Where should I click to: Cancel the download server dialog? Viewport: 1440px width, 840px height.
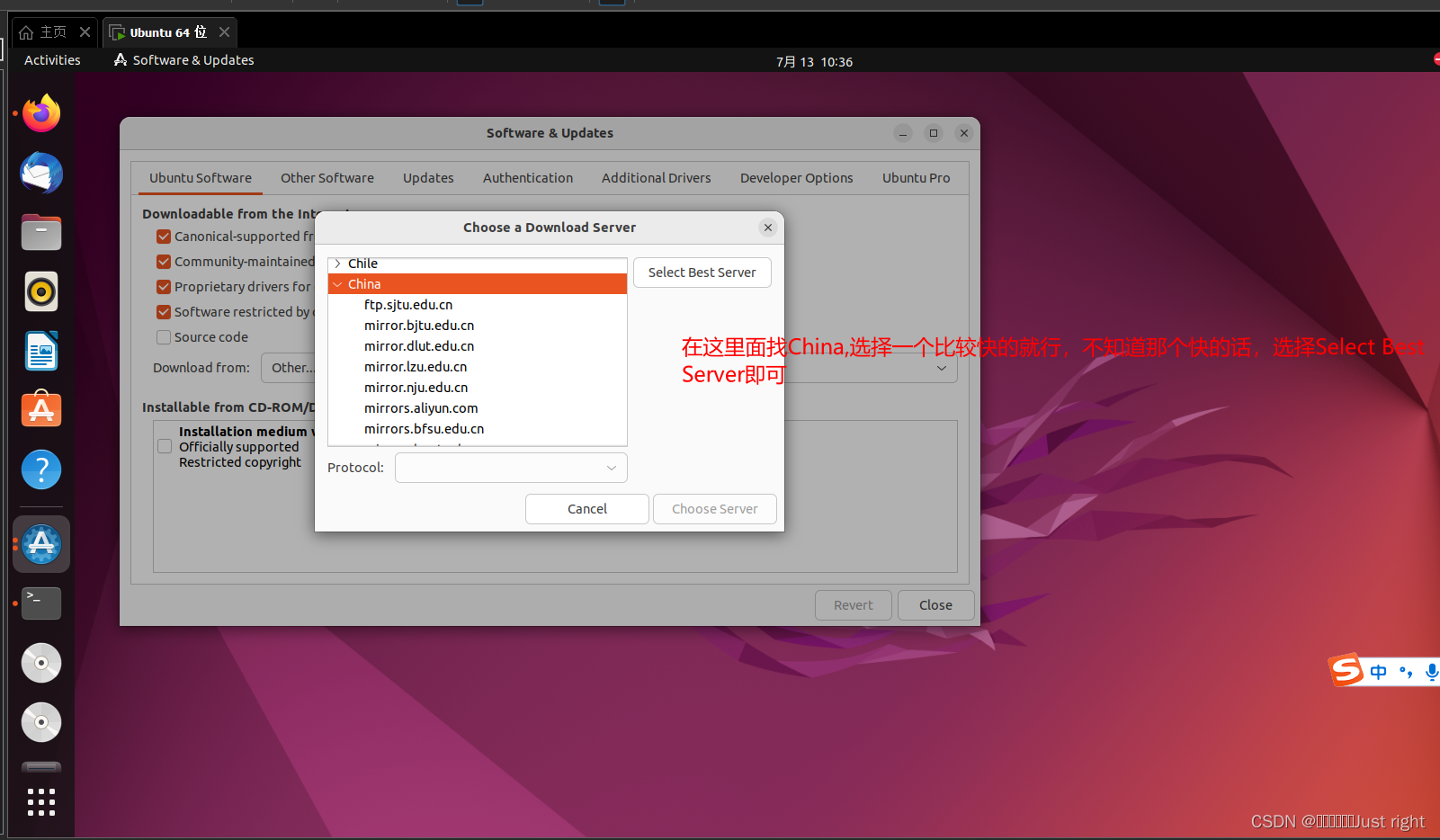586,508
